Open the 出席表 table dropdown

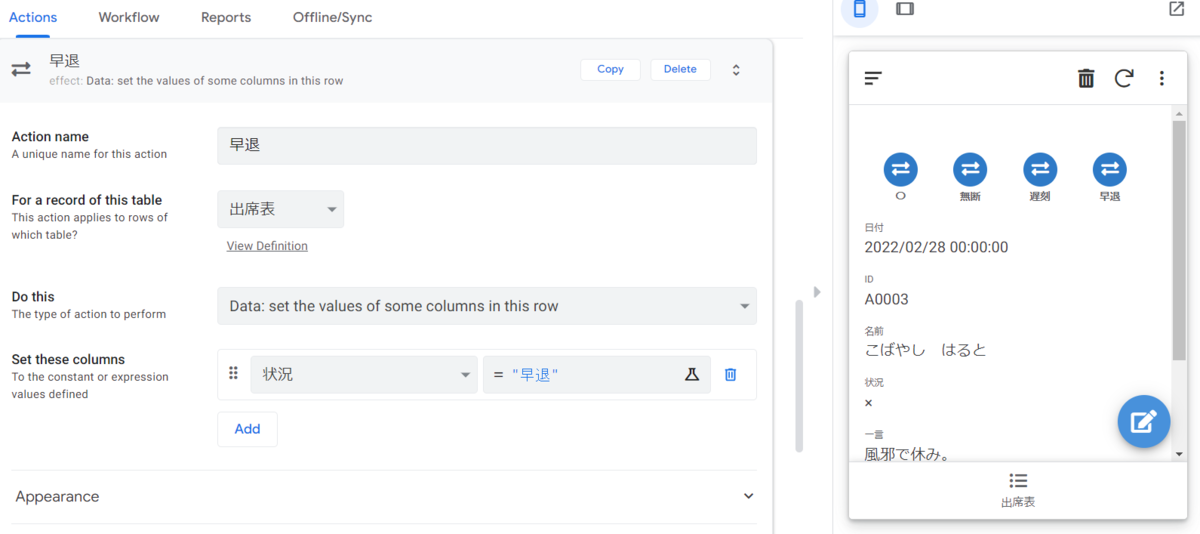pyautogui.click(x=280, y=209)
